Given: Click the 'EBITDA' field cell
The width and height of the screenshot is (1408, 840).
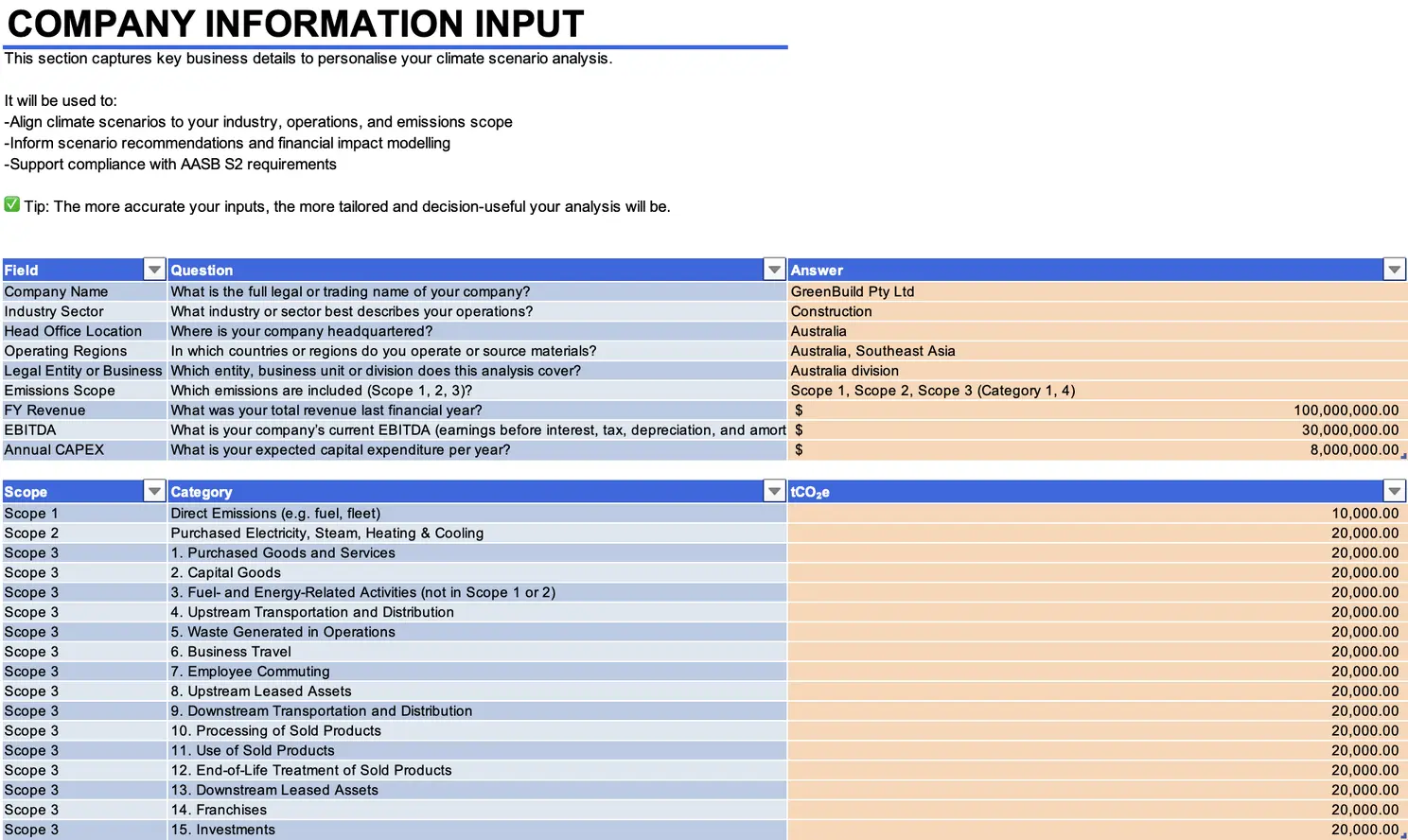Looking at the screenshot, I should point(84,430).
